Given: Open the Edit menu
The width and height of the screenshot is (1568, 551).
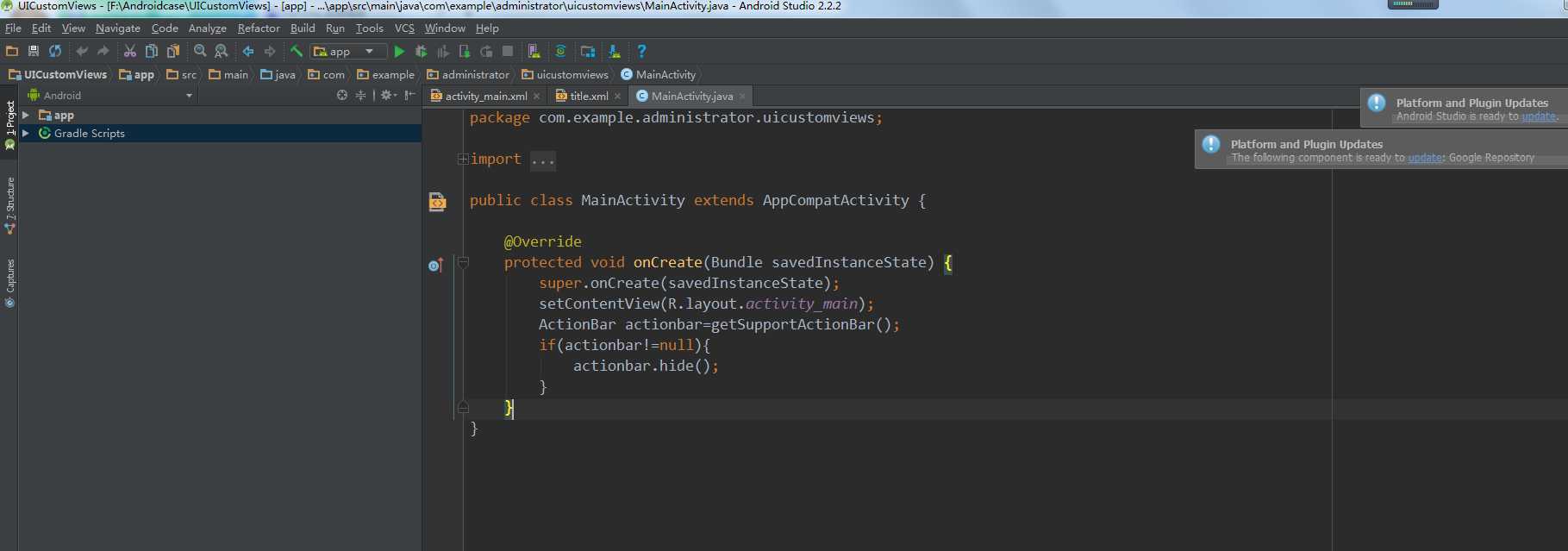Looking at the screenshot, I should 41,28.
